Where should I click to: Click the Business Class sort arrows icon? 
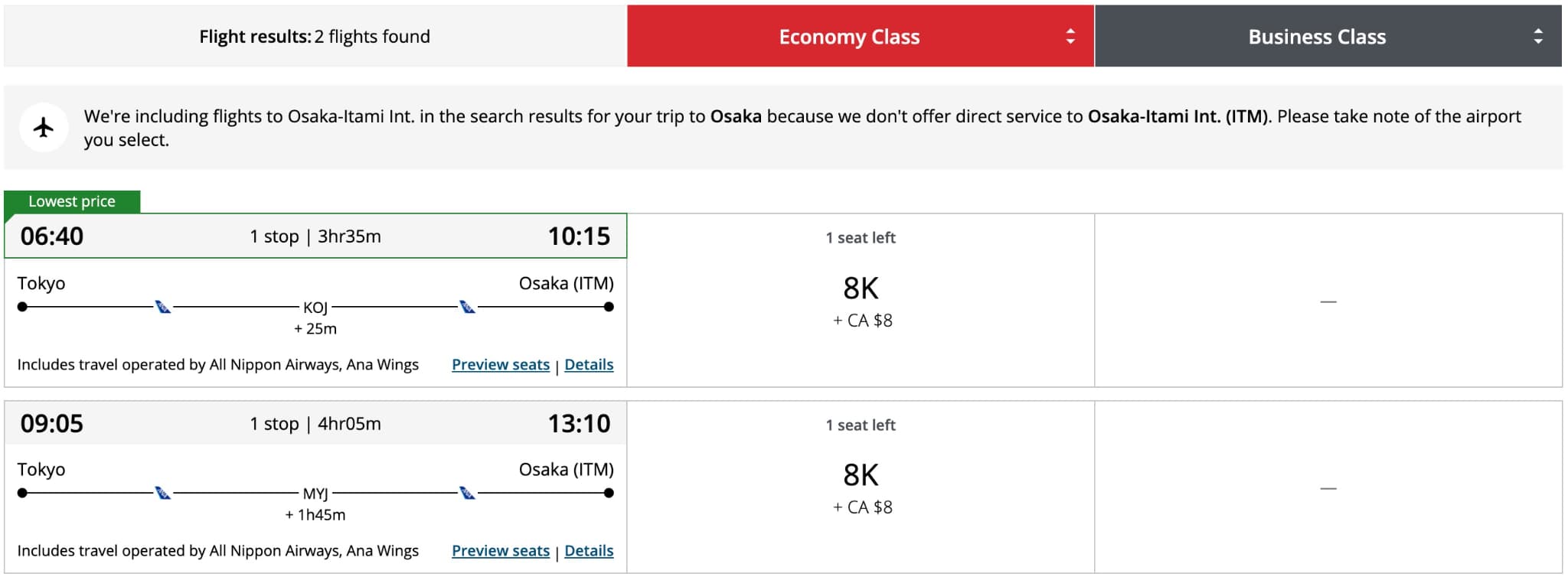[x=1538, y=37]
